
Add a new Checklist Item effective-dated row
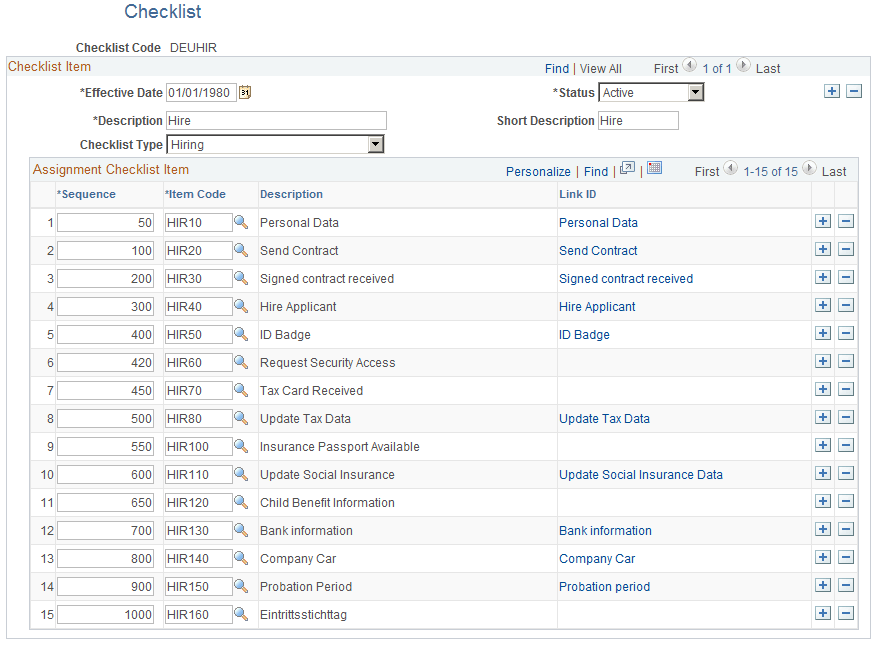point(831,91)
